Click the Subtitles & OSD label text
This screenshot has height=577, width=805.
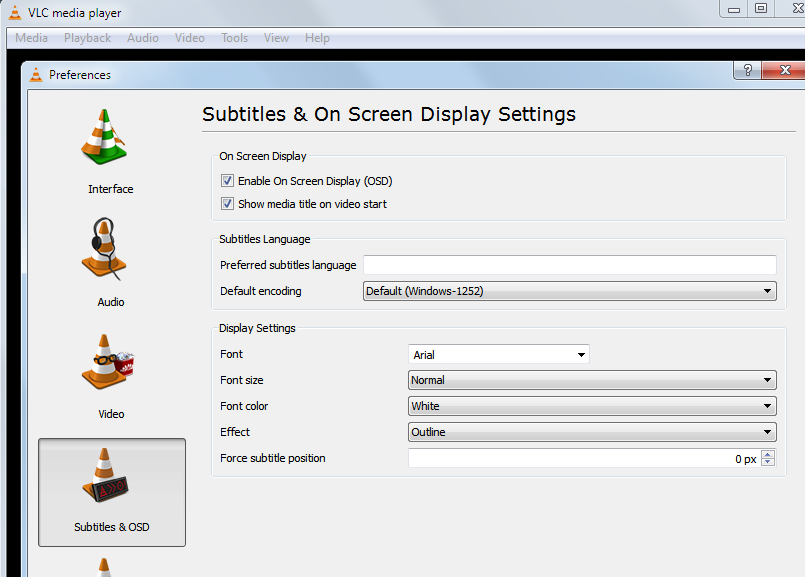pyautogui.click(x=111, y=527)
